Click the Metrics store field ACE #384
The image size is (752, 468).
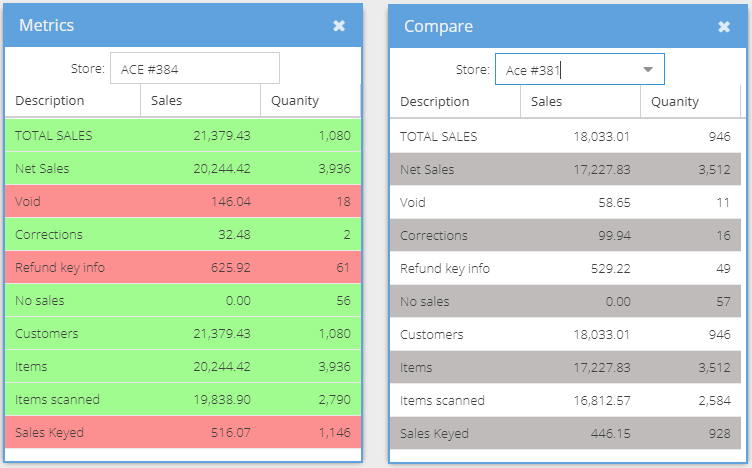(x=195, y=69)
